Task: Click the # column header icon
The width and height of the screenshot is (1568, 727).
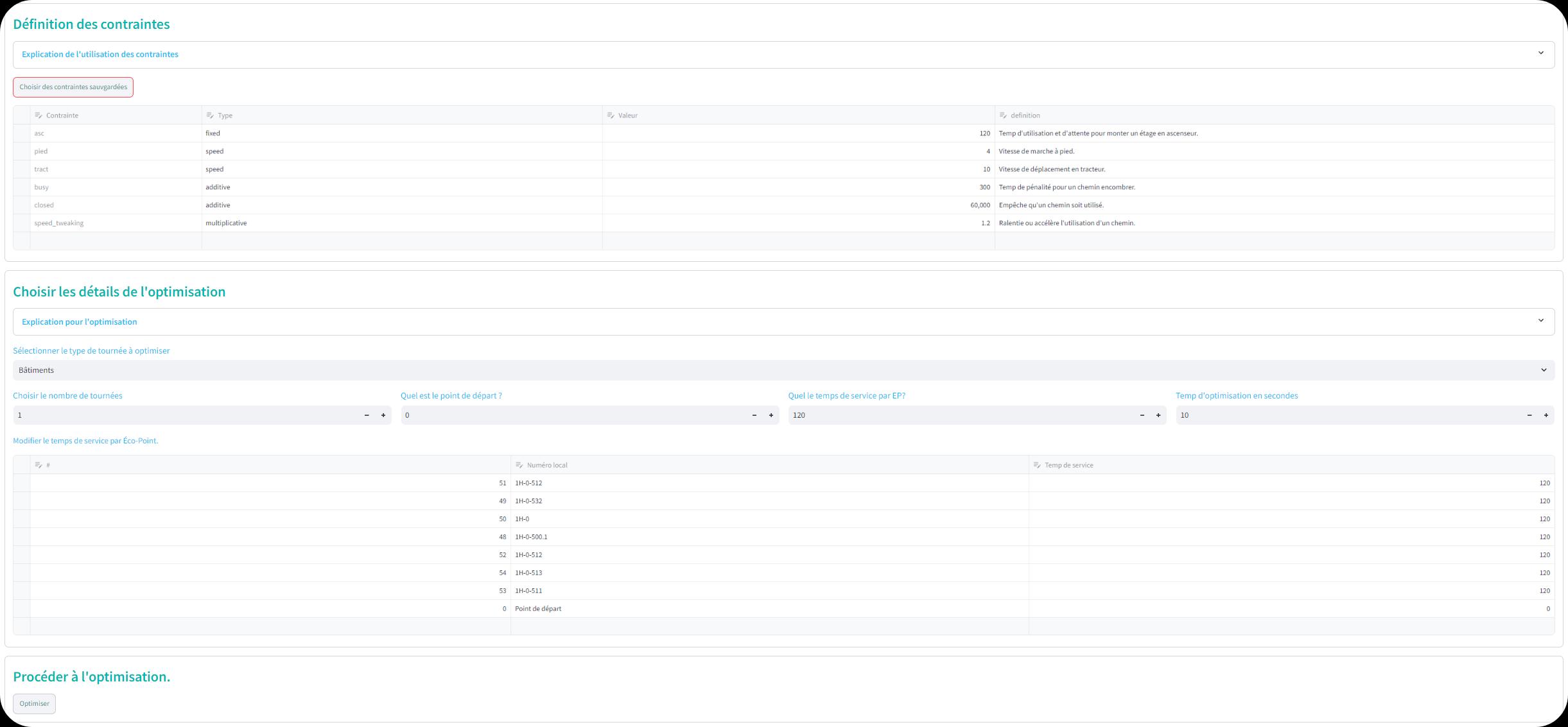Action: click(x=39, y=465)
